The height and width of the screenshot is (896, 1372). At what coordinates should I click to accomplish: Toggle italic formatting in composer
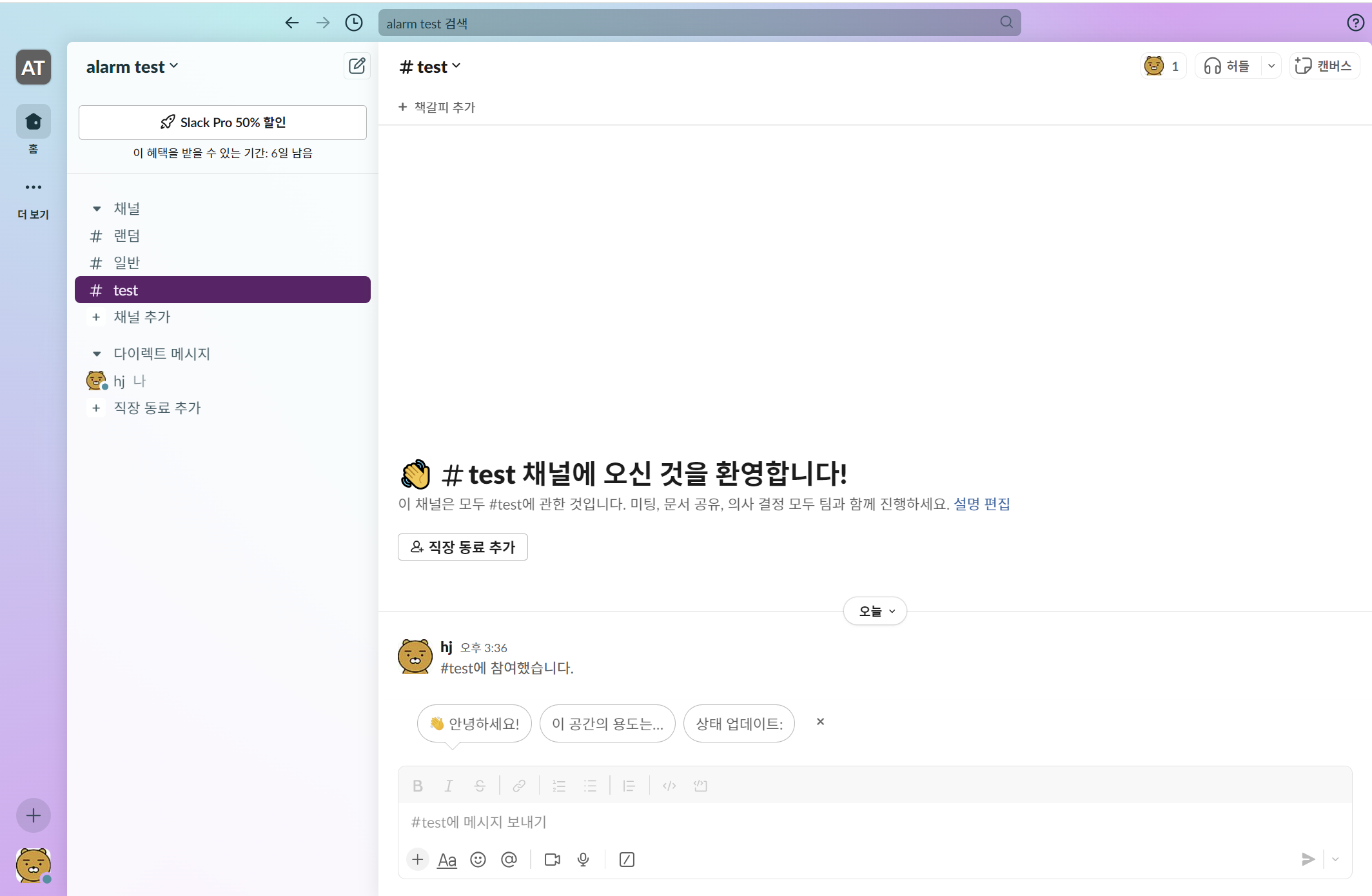[x=449, y=786]
